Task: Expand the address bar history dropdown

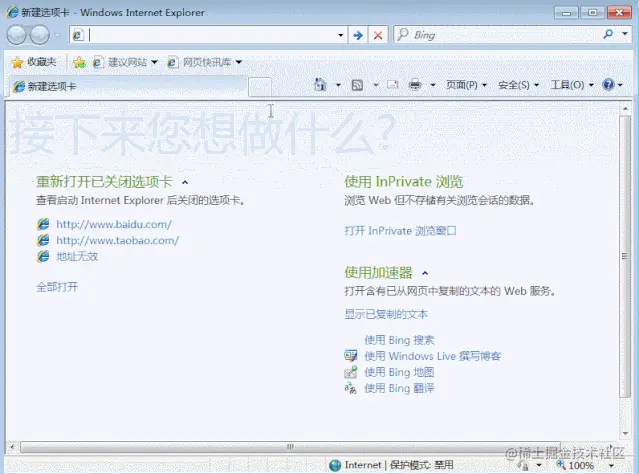Action: pos(341,35)
